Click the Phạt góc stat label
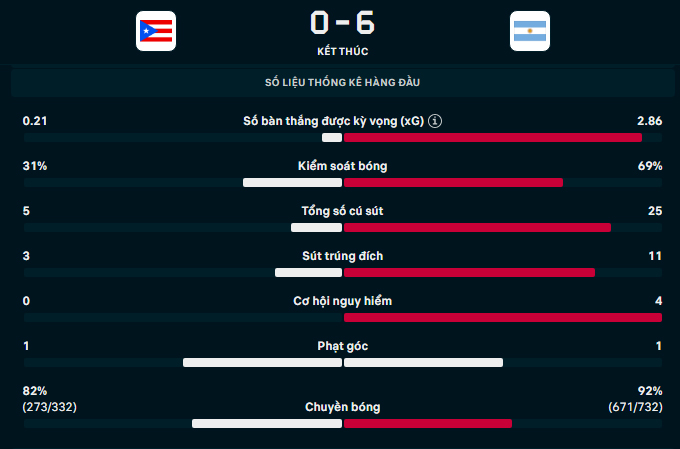Screen dimensions: 680x449 [342, 346]
